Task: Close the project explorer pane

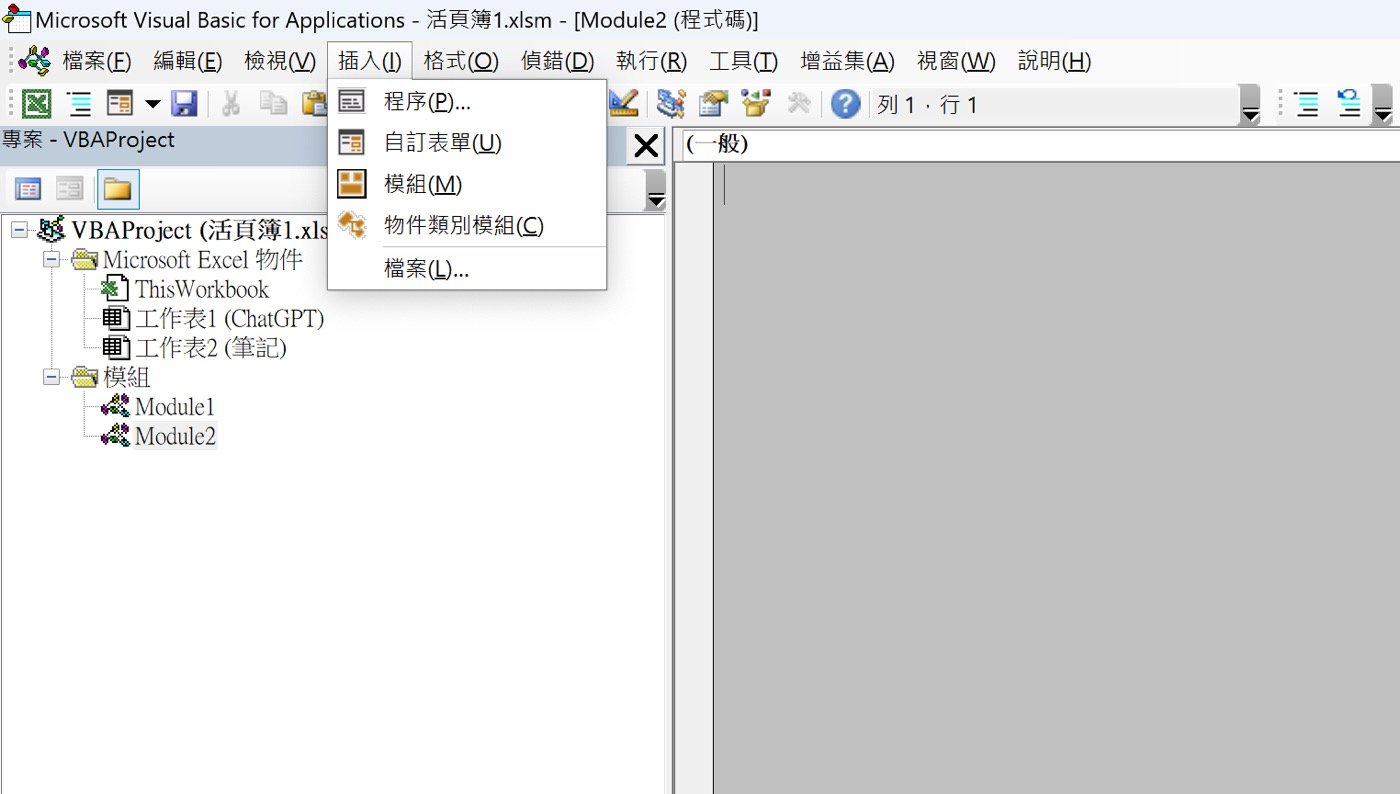Action: coord(646,147)
